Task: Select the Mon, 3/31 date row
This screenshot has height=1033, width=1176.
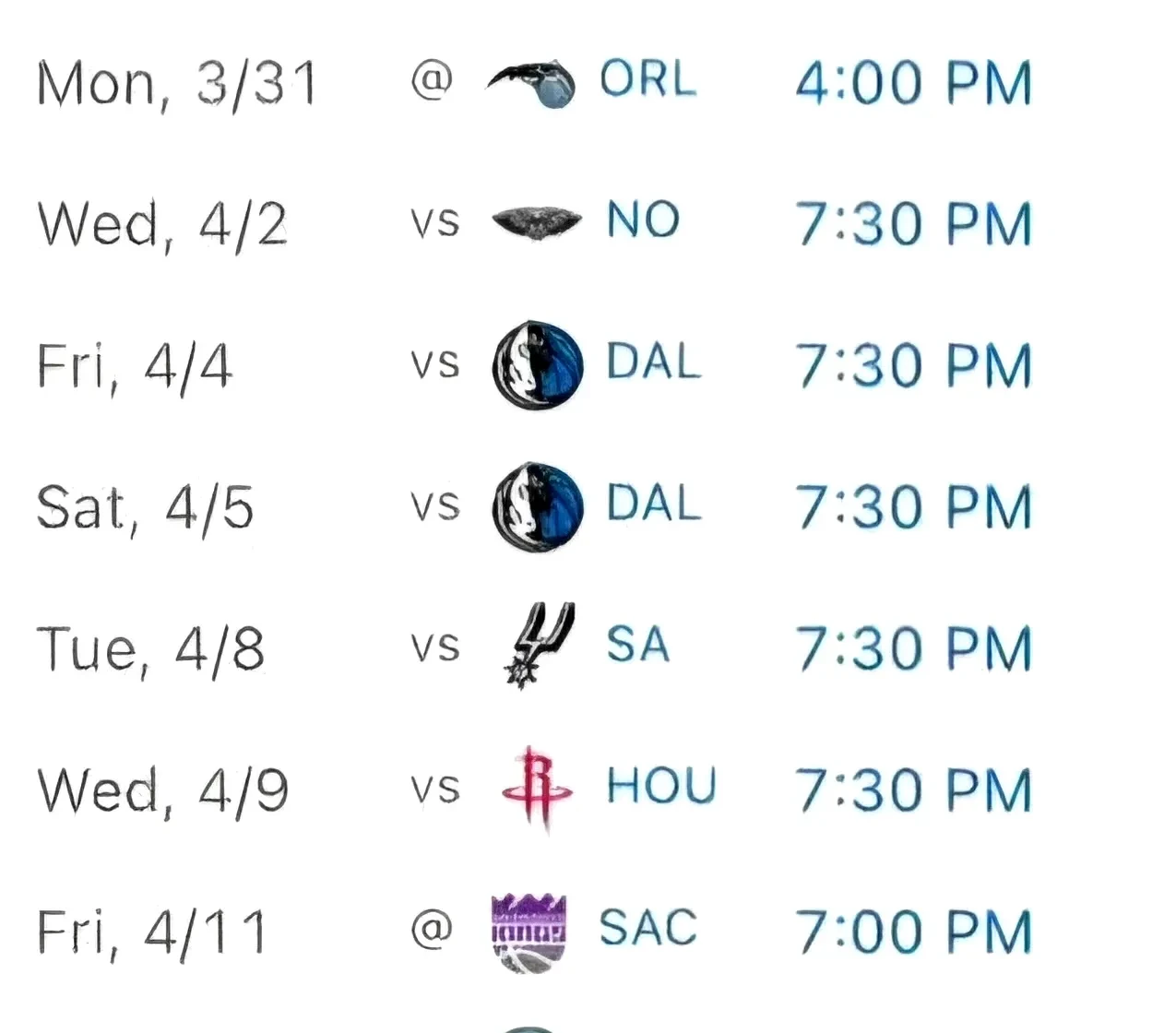Action: tap(177, 83)
